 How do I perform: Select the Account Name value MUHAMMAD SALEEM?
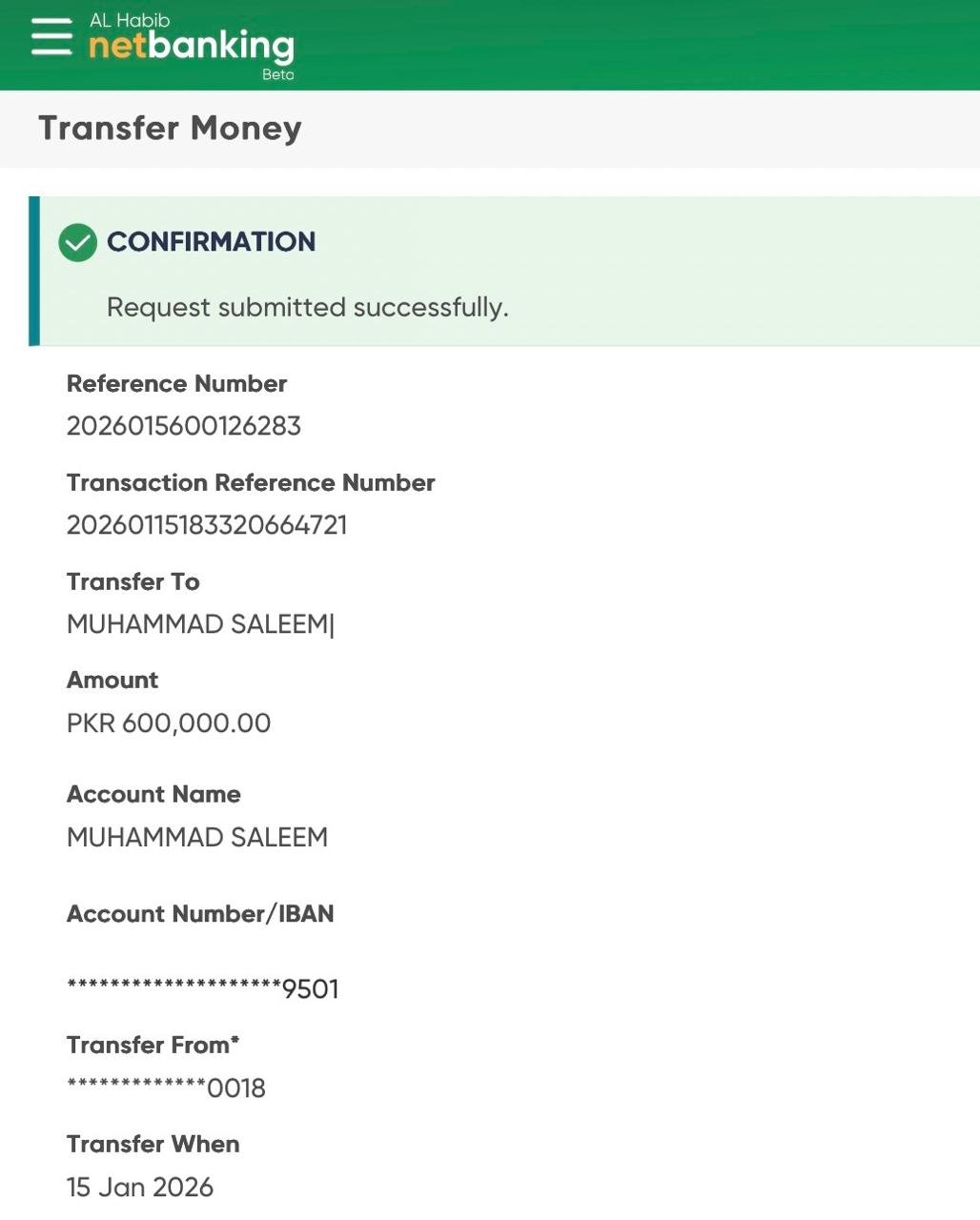pos(197,837)
